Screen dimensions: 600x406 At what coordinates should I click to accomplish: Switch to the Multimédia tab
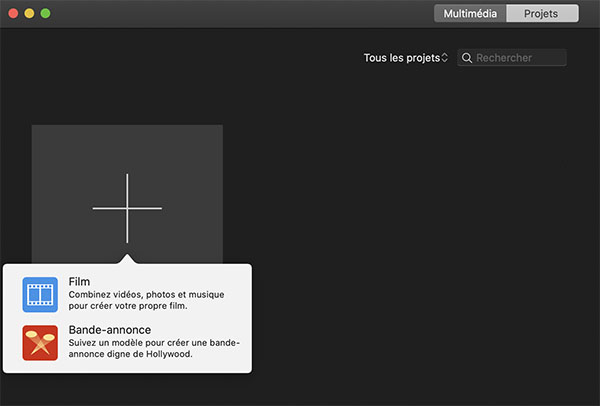[470, 14]
